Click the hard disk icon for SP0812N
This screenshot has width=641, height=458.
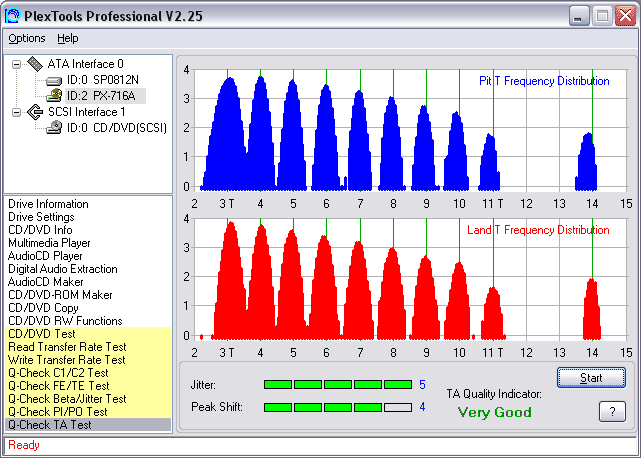click(54, 81)
